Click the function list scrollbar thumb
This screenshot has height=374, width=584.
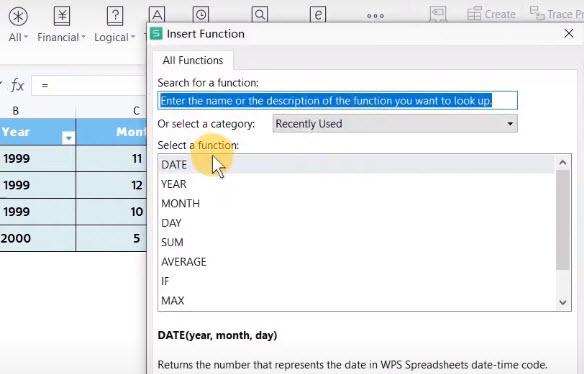coord(563,220)
